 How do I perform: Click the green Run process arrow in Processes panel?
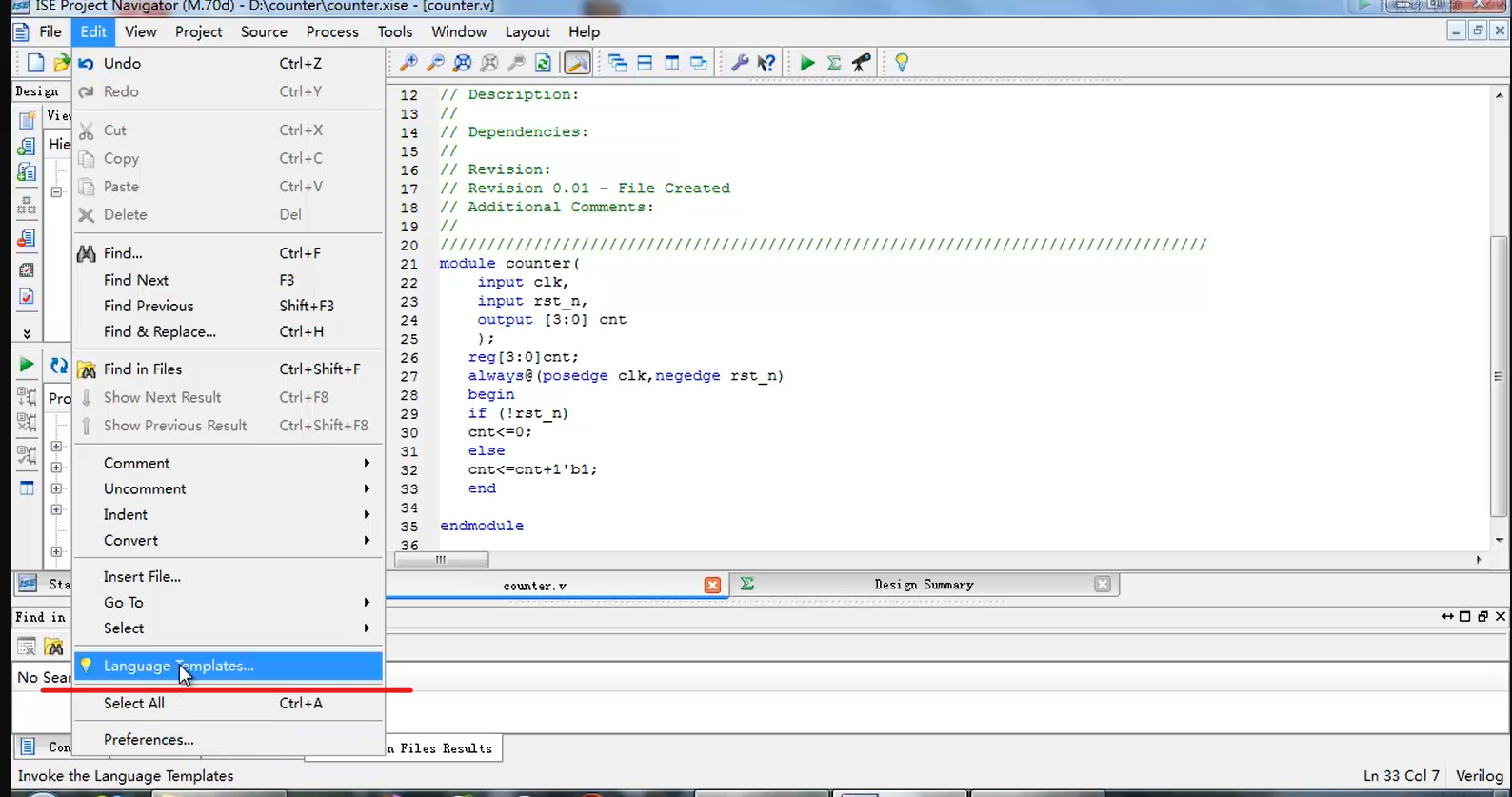point(27,365)
